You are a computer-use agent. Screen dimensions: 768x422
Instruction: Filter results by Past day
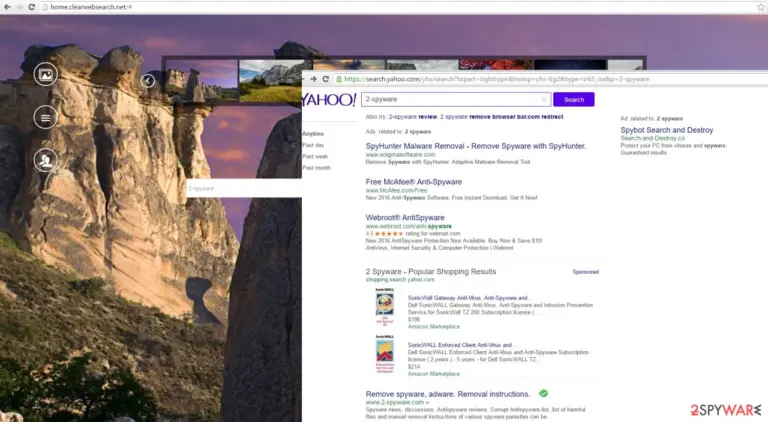313,145
